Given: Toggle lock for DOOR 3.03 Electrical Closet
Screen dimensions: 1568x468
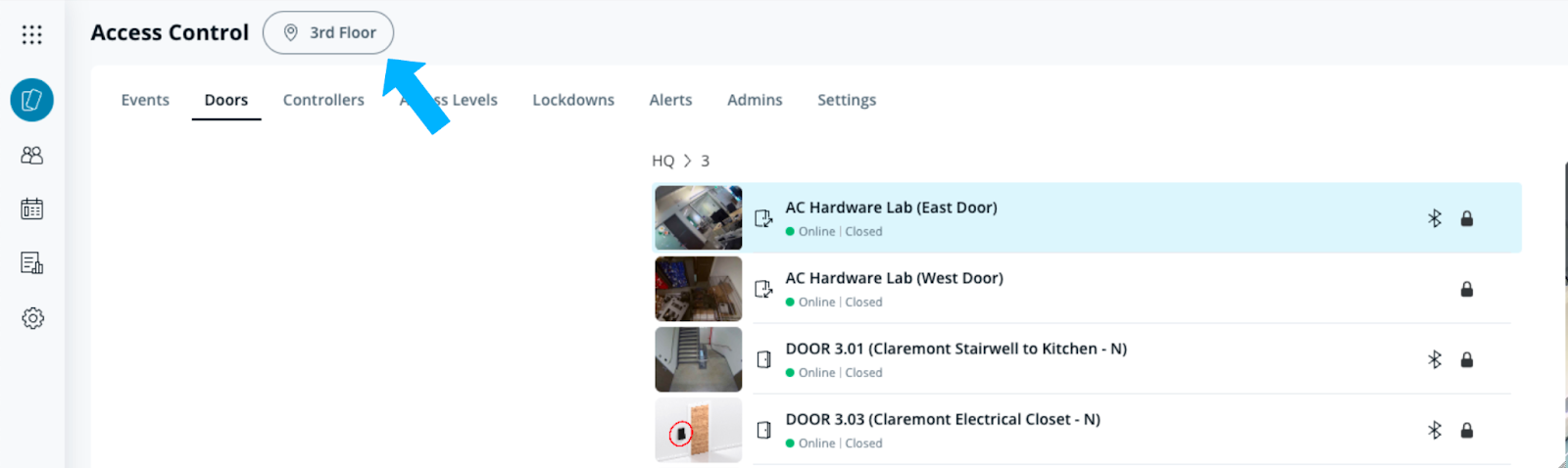Looking at the screenshot, I should [x=1467, y=430].
